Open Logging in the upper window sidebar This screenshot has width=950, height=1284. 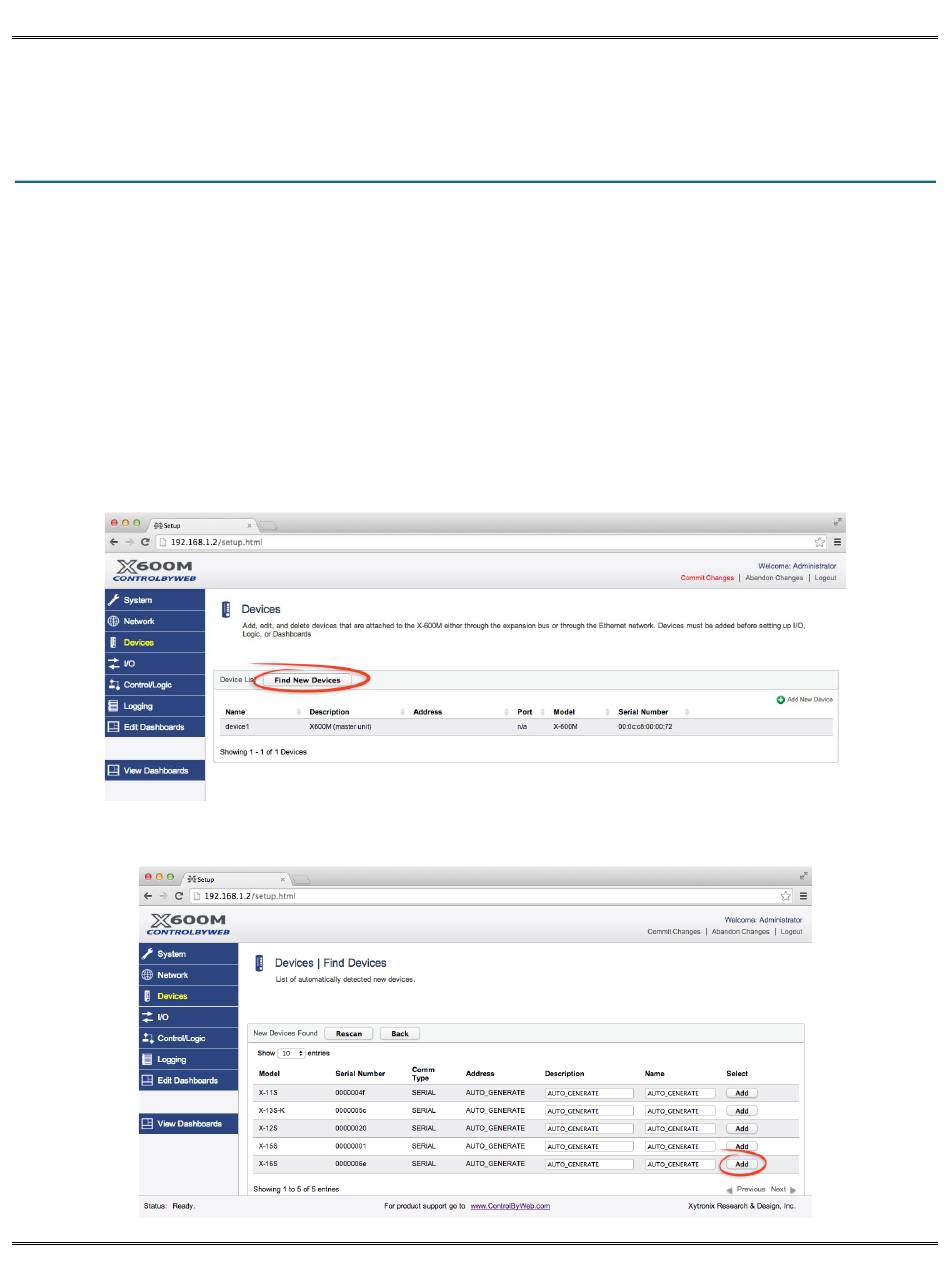[155, 706]
